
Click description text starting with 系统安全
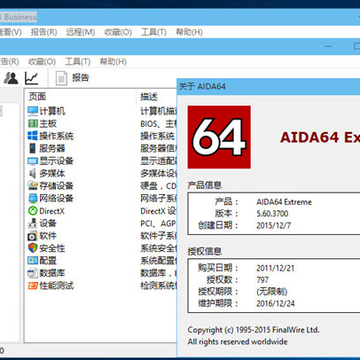tap(158, 248)
